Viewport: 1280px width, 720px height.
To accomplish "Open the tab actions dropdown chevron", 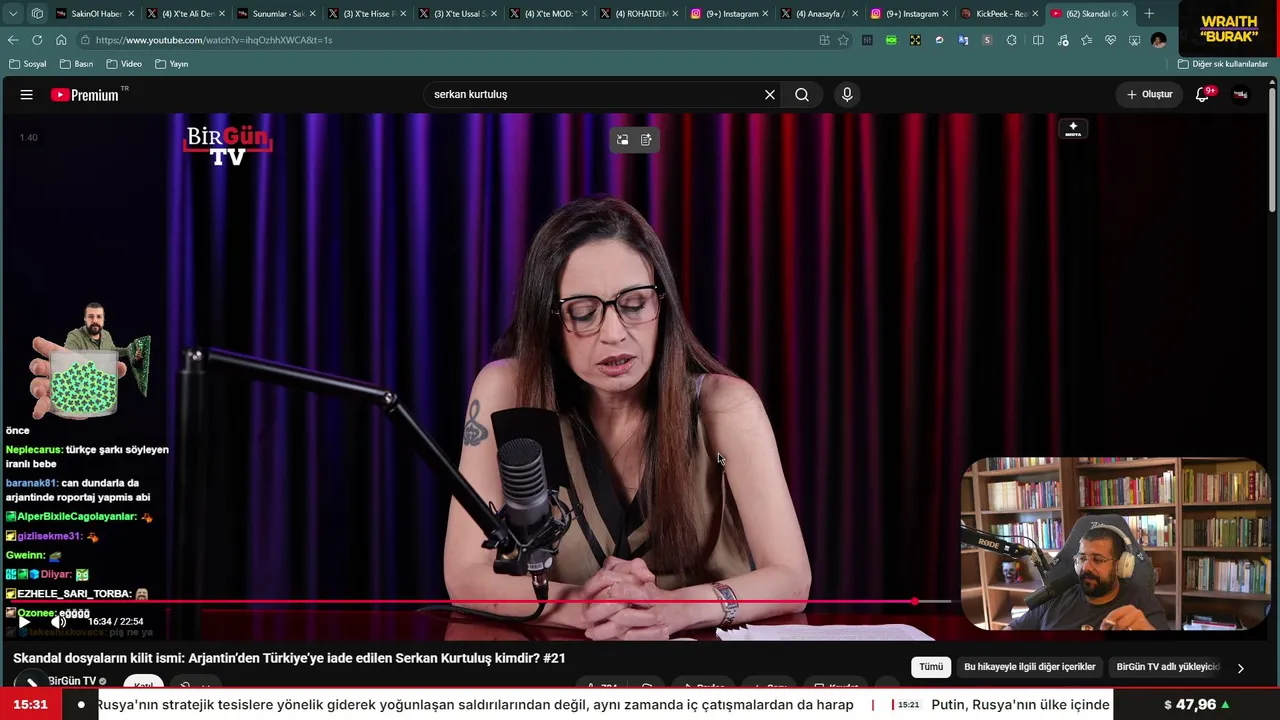I will pyautogui.click(x=13, y=14).
